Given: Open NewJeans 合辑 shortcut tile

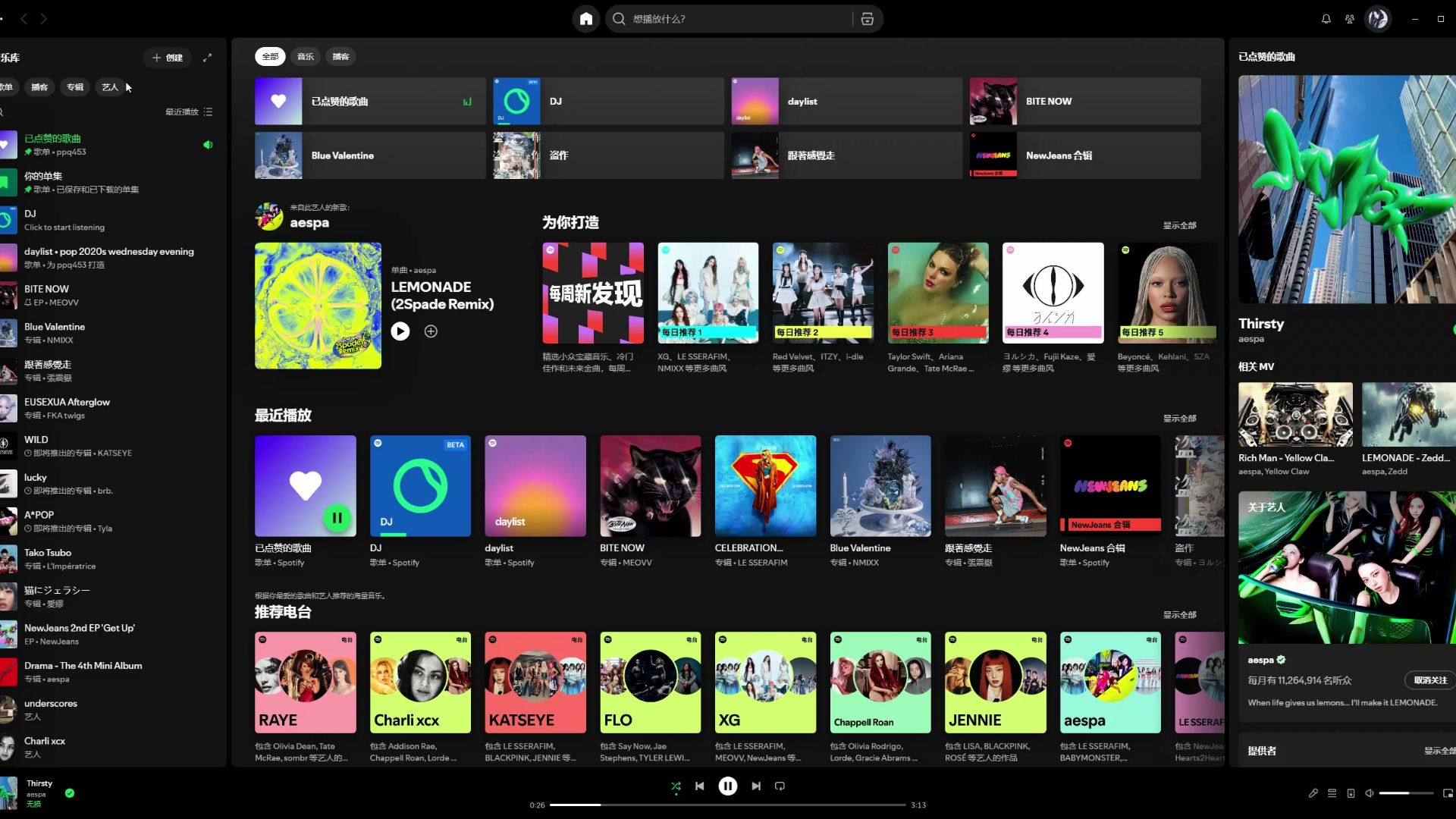Looking at the screenshot, I should pos(1085,155).
